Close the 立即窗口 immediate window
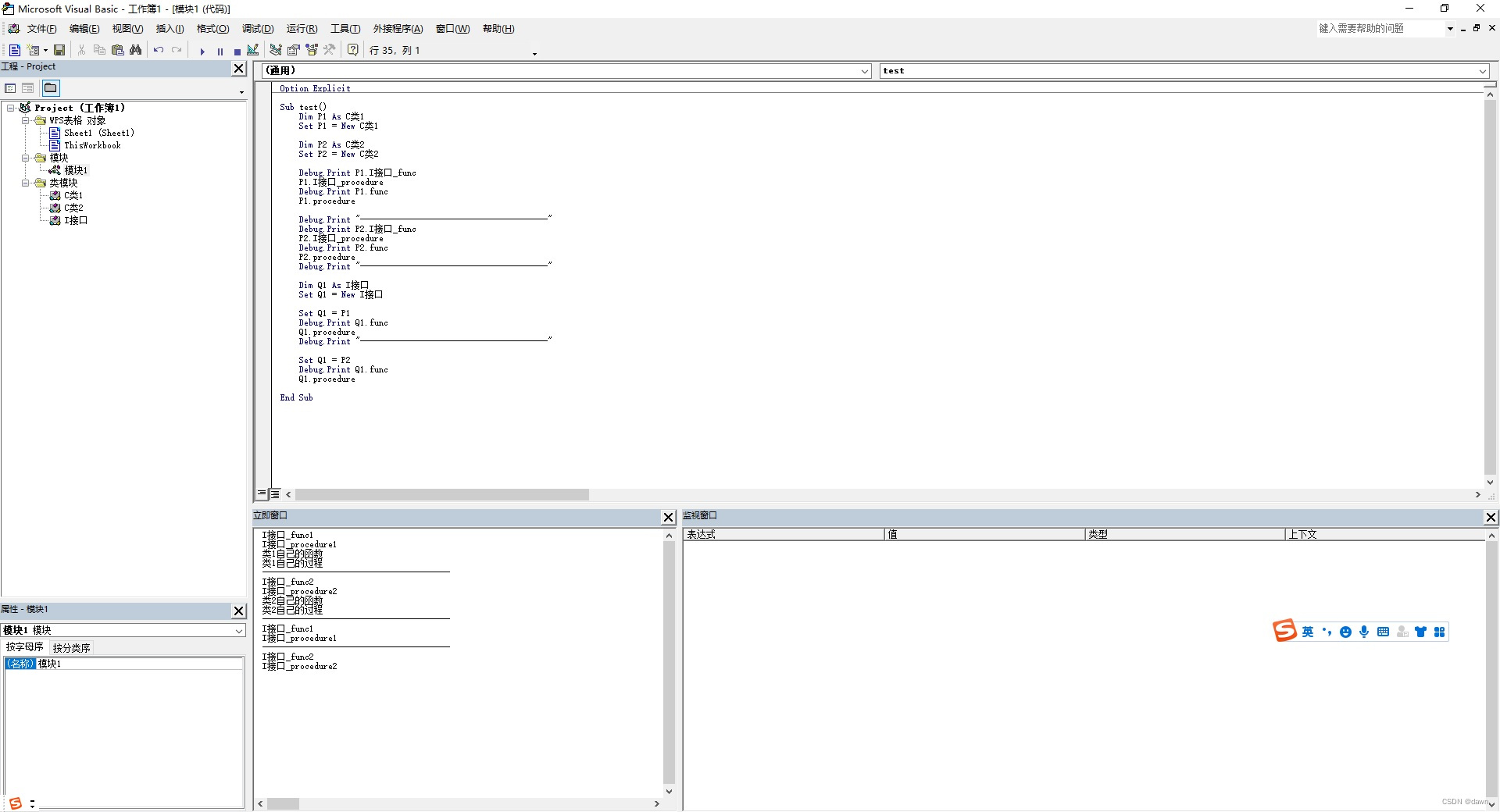 click(x=669, y=517)
